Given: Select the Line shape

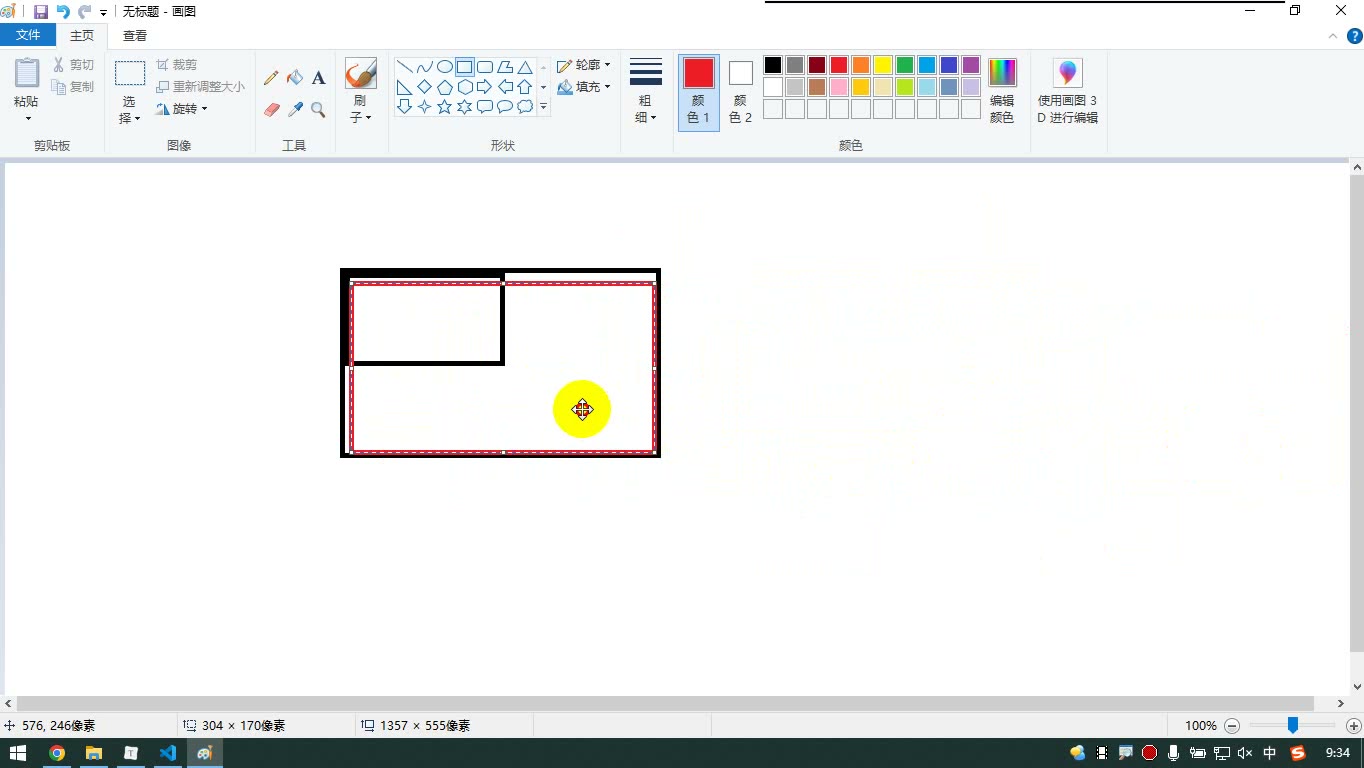Looking at the screenshot, I should 405,67.
